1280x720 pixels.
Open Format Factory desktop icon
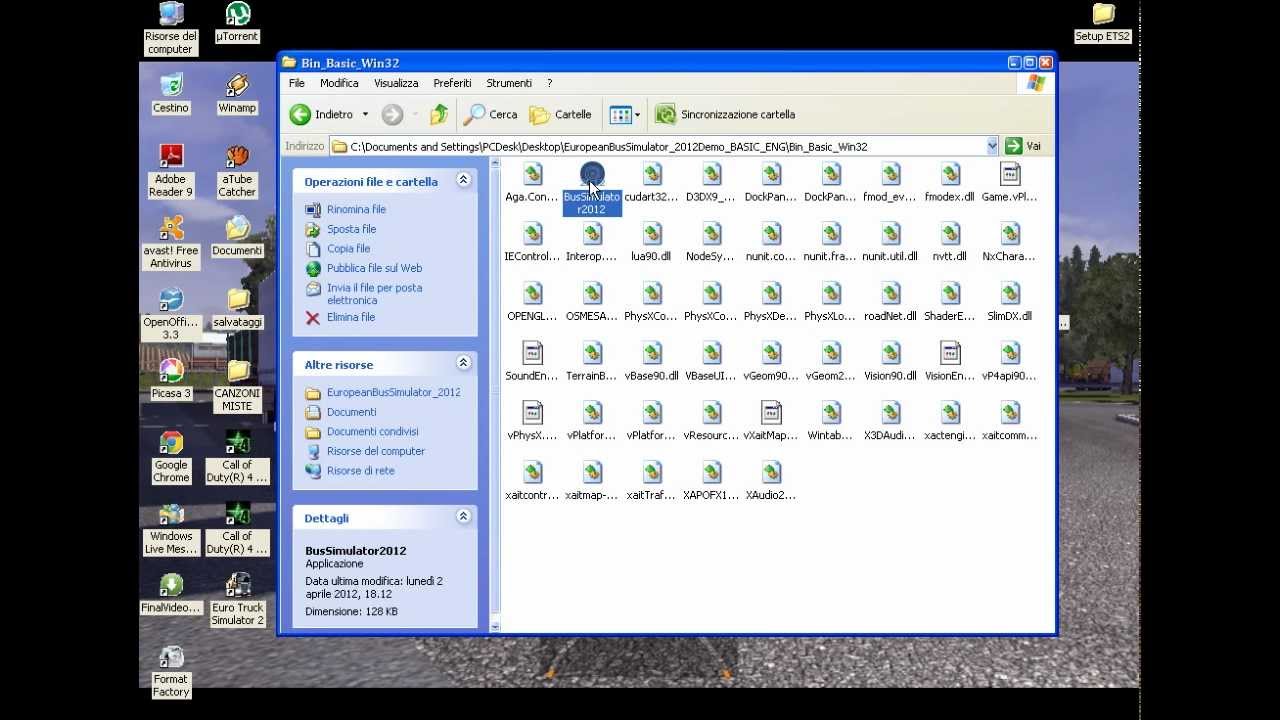(x=171, y=672)
